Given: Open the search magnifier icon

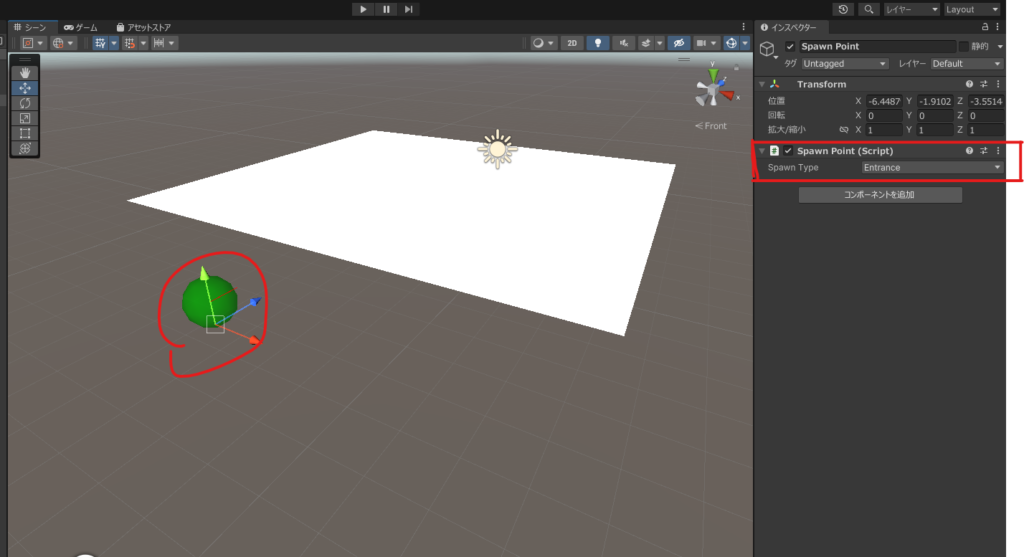Looking at the screenshot, I should [x=869, y=9].
